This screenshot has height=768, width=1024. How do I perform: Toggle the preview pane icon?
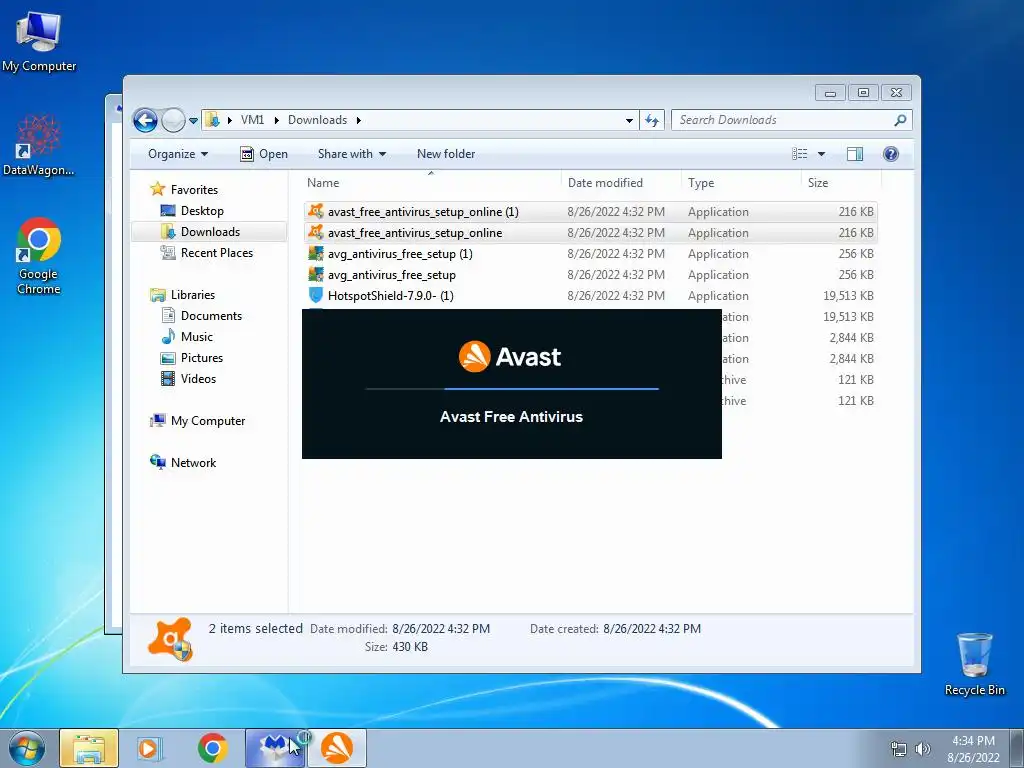pos(855,154)
